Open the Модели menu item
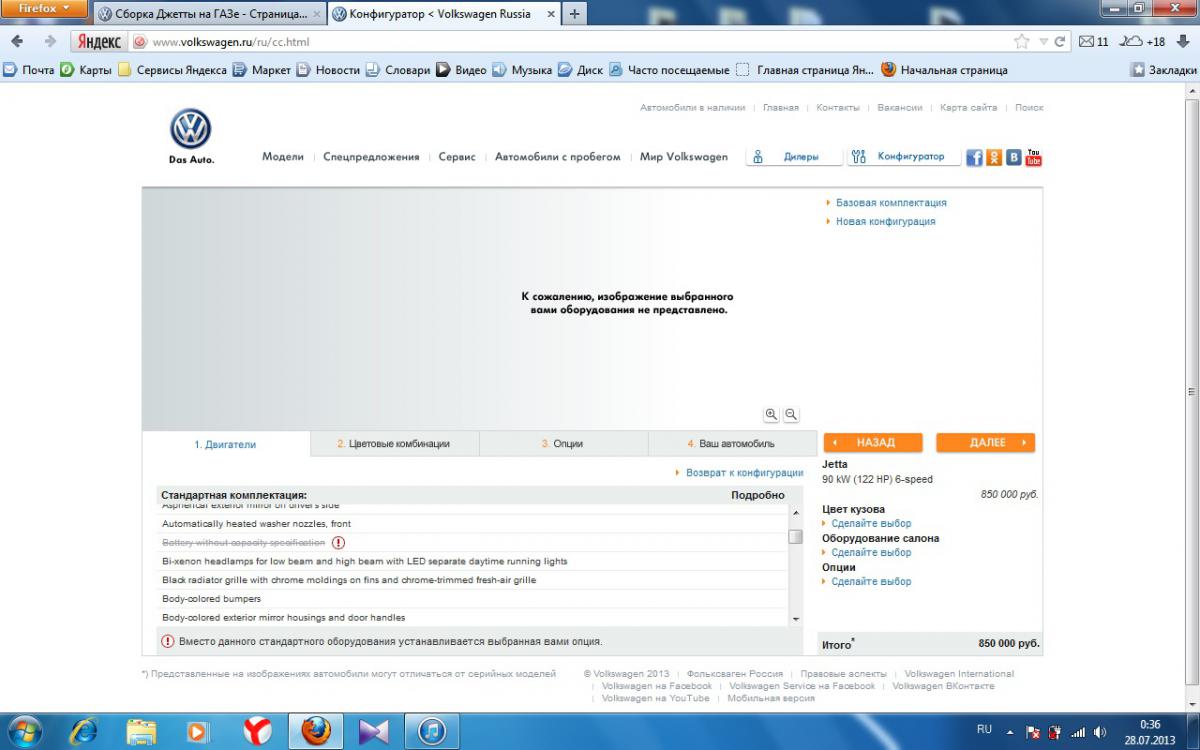Image resolution: width=1200 pixels, height=750 pixels. coord(283,157)
